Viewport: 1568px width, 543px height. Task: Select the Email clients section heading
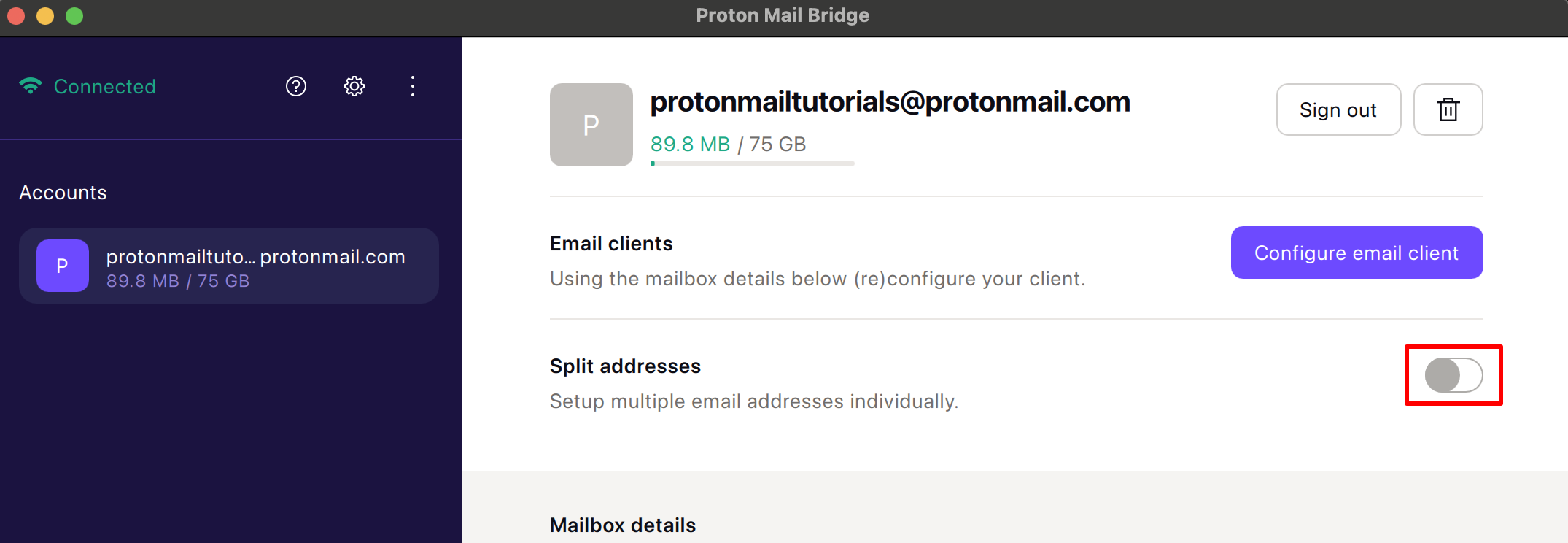[611, 243]
